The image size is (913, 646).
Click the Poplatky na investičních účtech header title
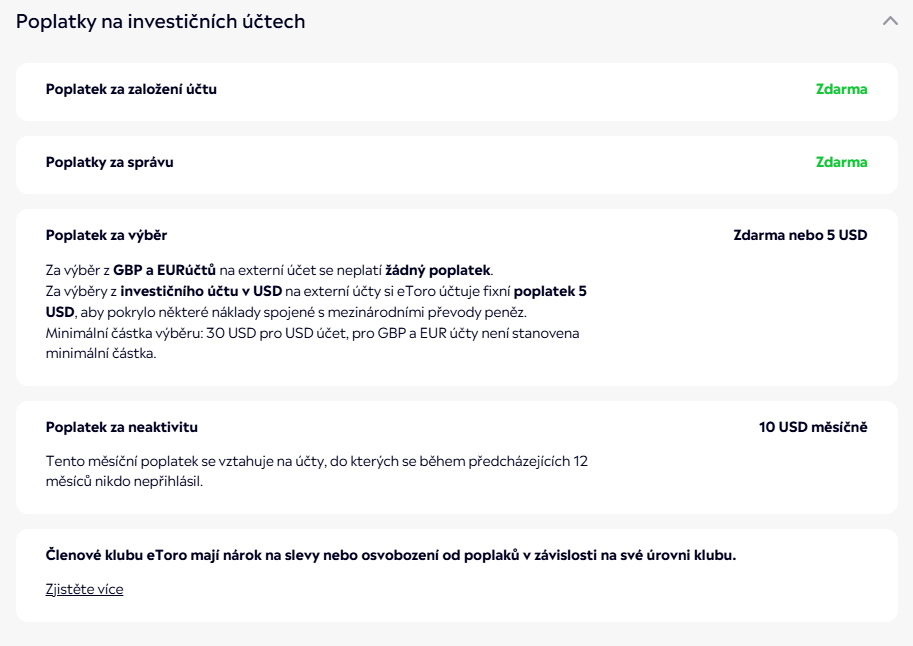point(161,21)
